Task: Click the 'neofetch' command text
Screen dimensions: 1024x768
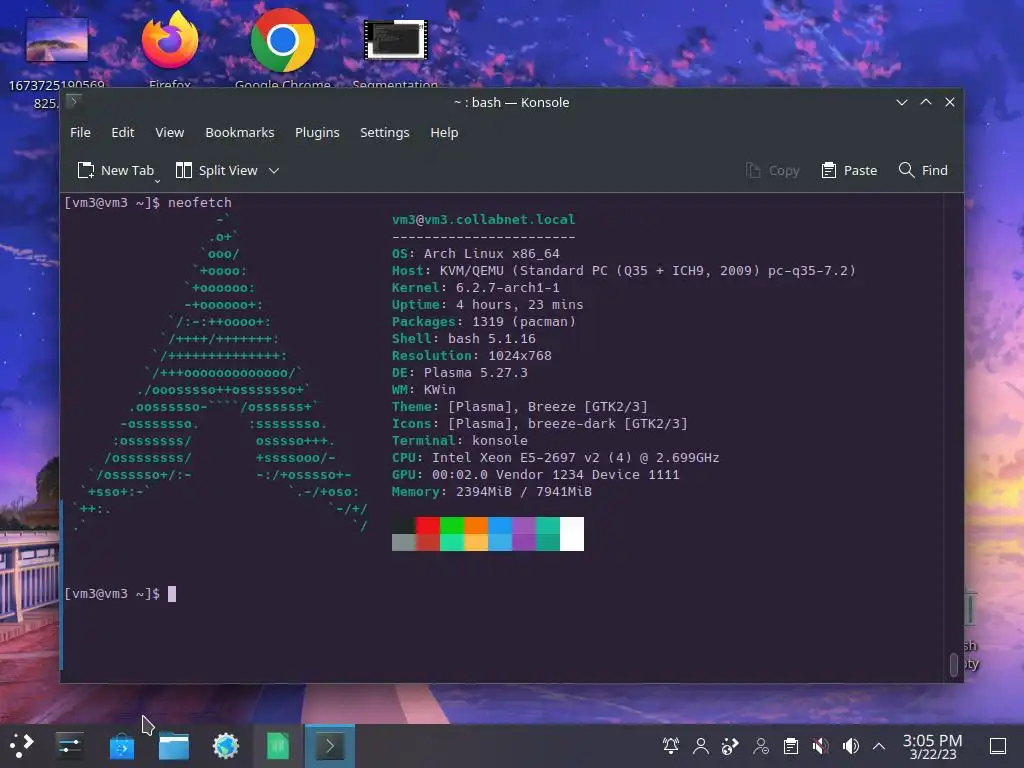Action: pyautogui.click(x=200, y=202)
